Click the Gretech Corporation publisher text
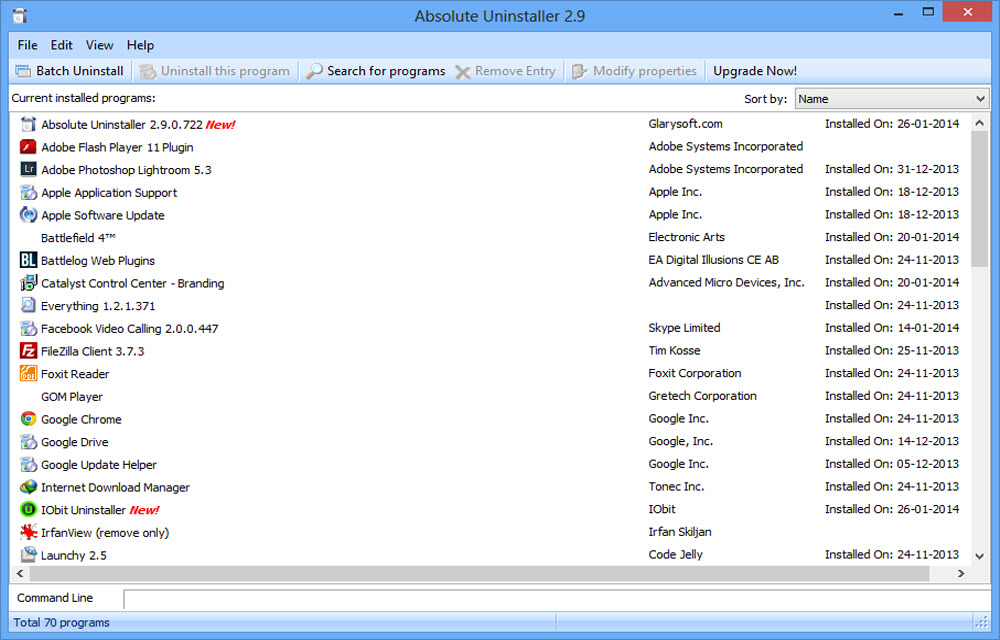The image size is (1000, 640). pos(702,396)
